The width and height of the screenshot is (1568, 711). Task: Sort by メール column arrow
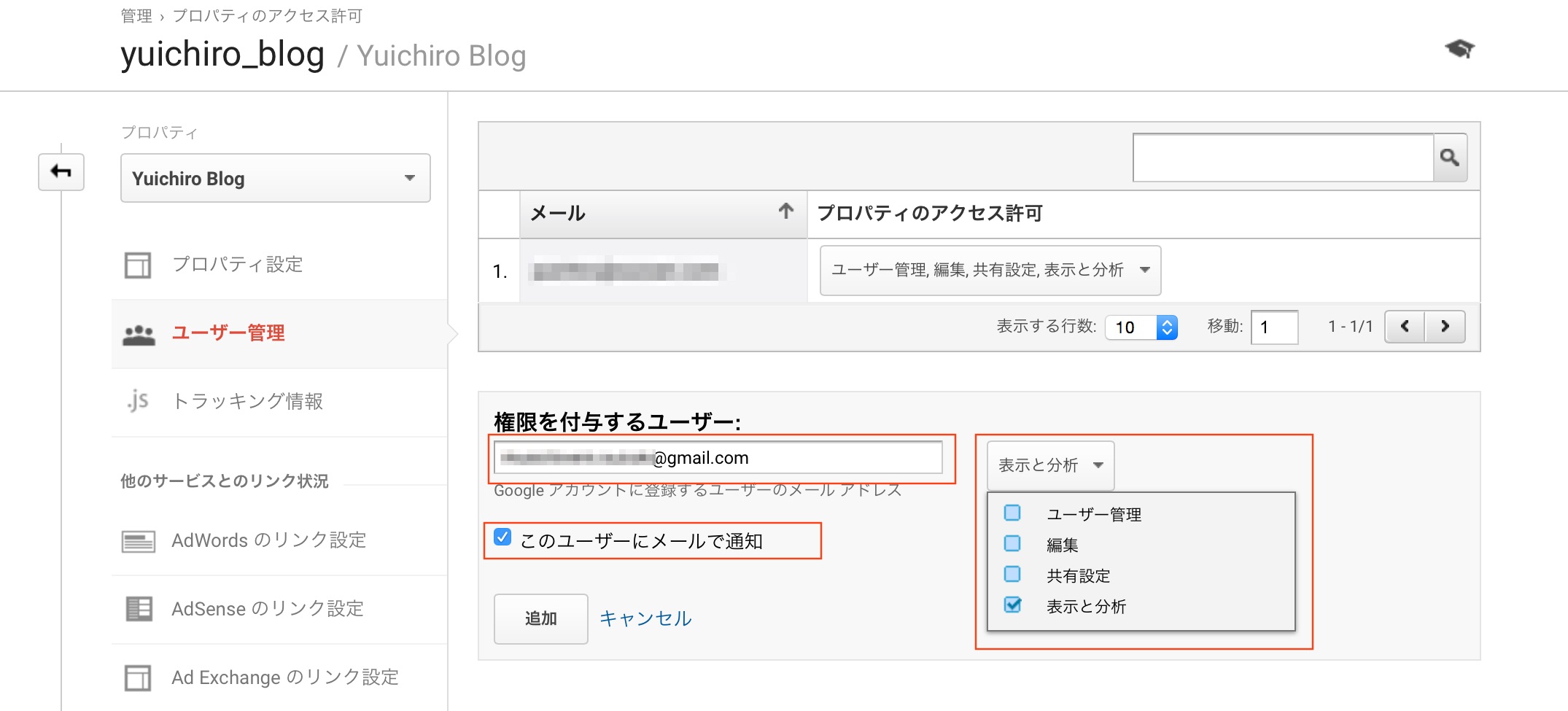pyautogui.click(x=785, y=211)
